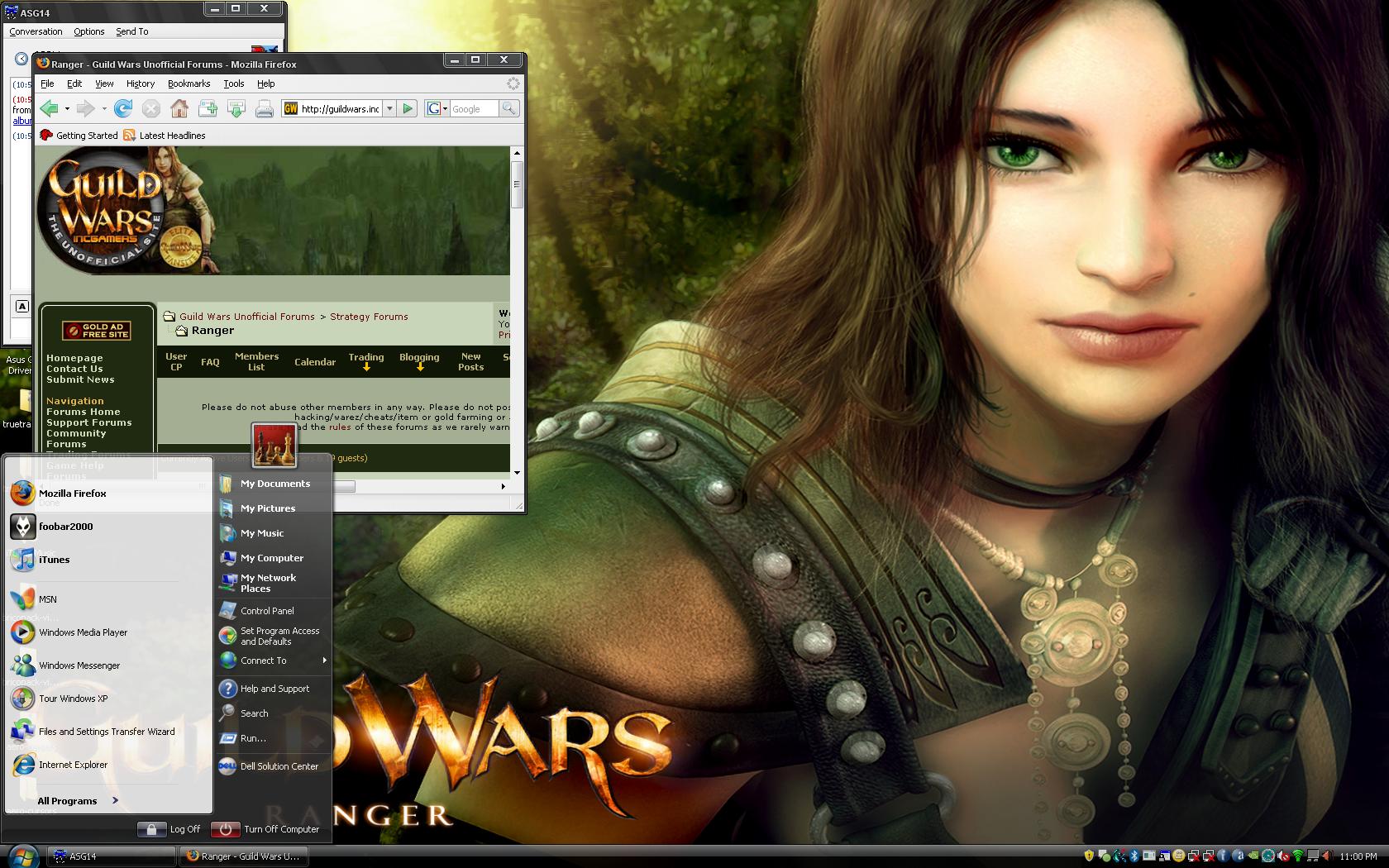Click Forums Home in the sidebar
Viewport: 1389px width, 868px height.
tap(84, 412)
